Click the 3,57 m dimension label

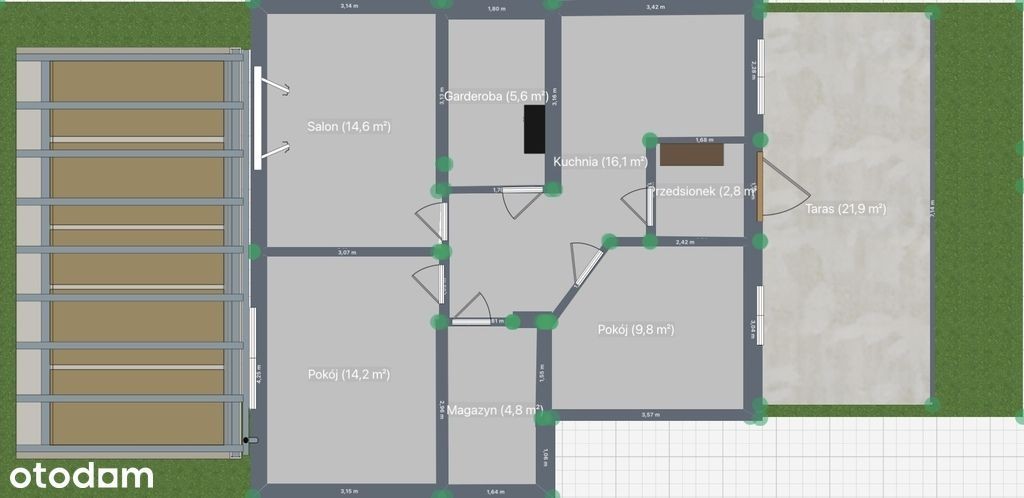pyautogui.click(x=652, y=415)
